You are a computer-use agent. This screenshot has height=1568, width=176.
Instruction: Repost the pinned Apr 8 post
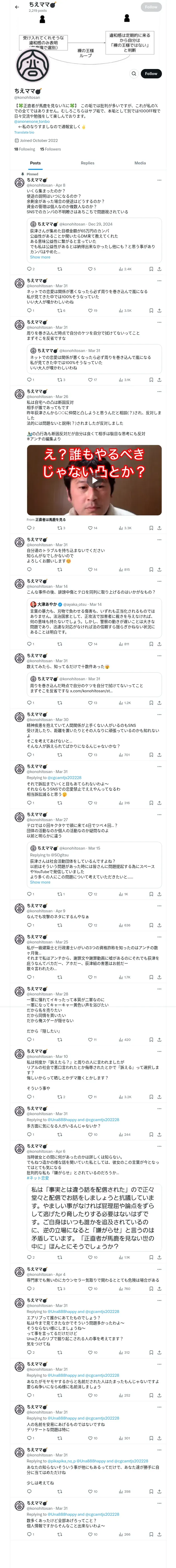click(x=59, y=268)
